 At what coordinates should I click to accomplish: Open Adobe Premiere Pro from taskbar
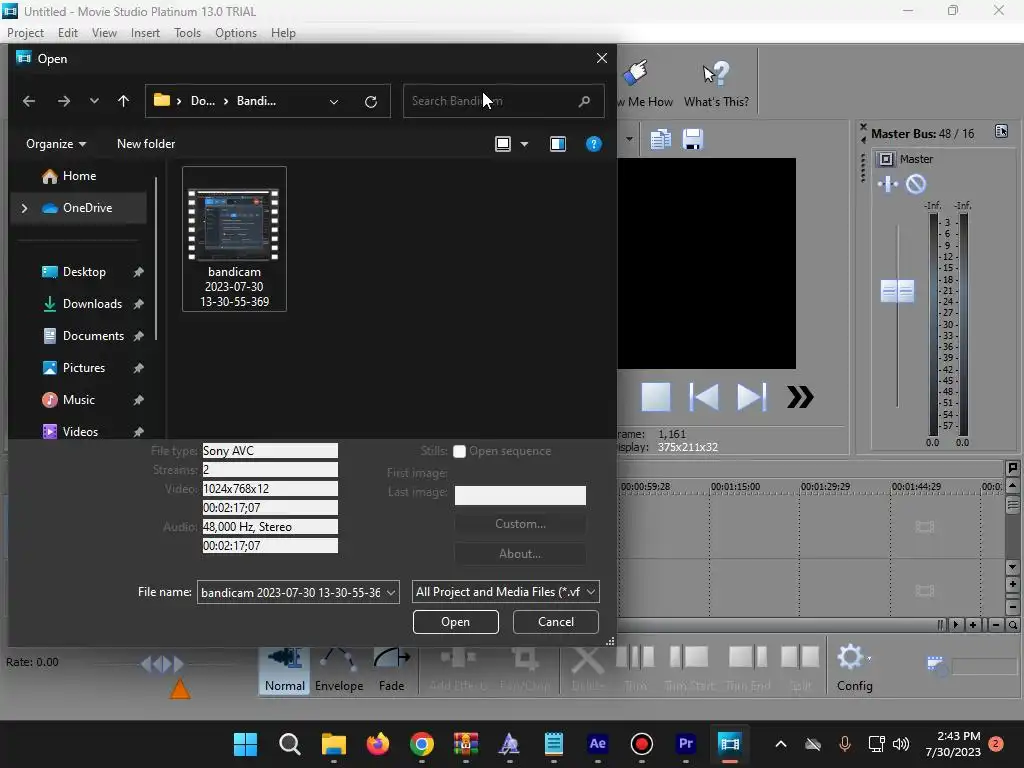[x=686, y=744]
